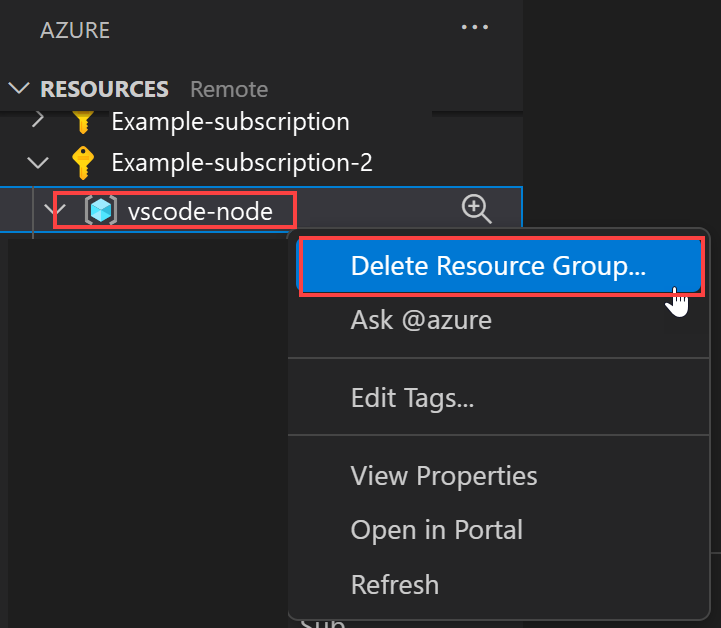The width and height of the screenshot is (721, 628).
Task: Select the vscode-node resource group label
Action: click(200, 210)
